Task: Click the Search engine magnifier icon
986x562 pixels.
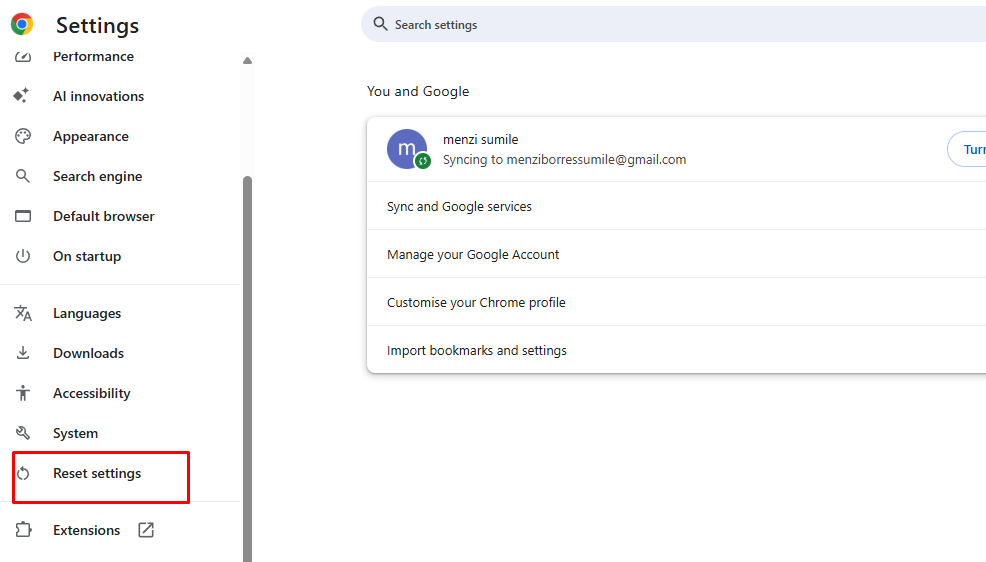Action: pos(22,176)
